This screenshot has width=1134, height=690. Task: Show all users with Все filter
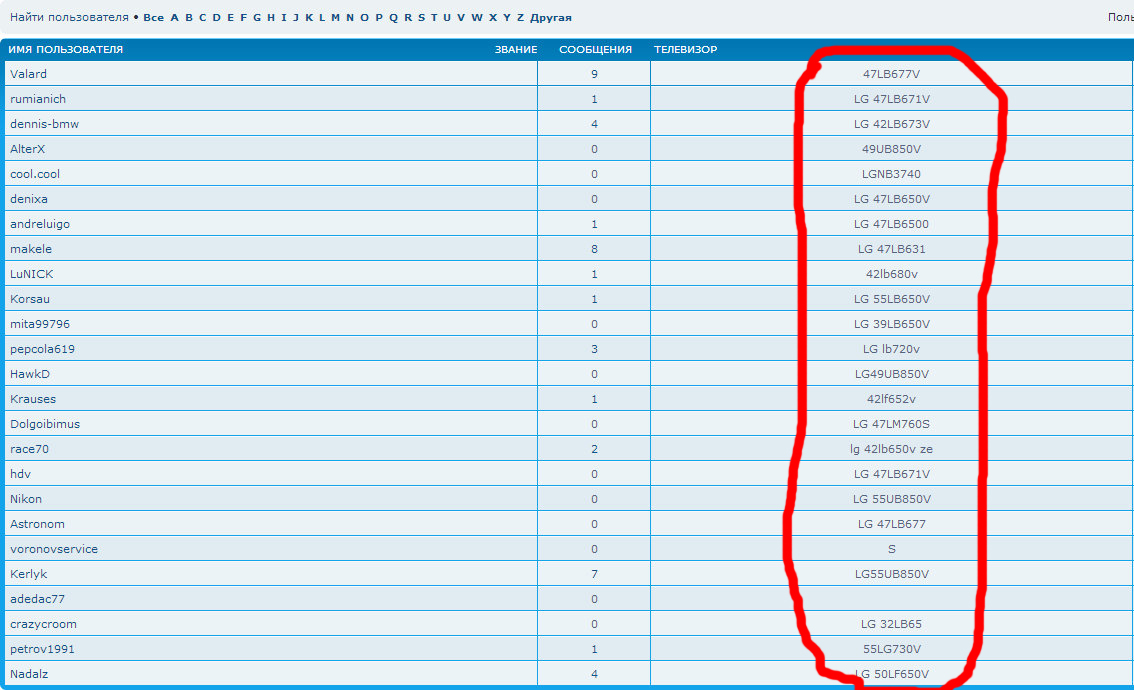tap(153, 18)
